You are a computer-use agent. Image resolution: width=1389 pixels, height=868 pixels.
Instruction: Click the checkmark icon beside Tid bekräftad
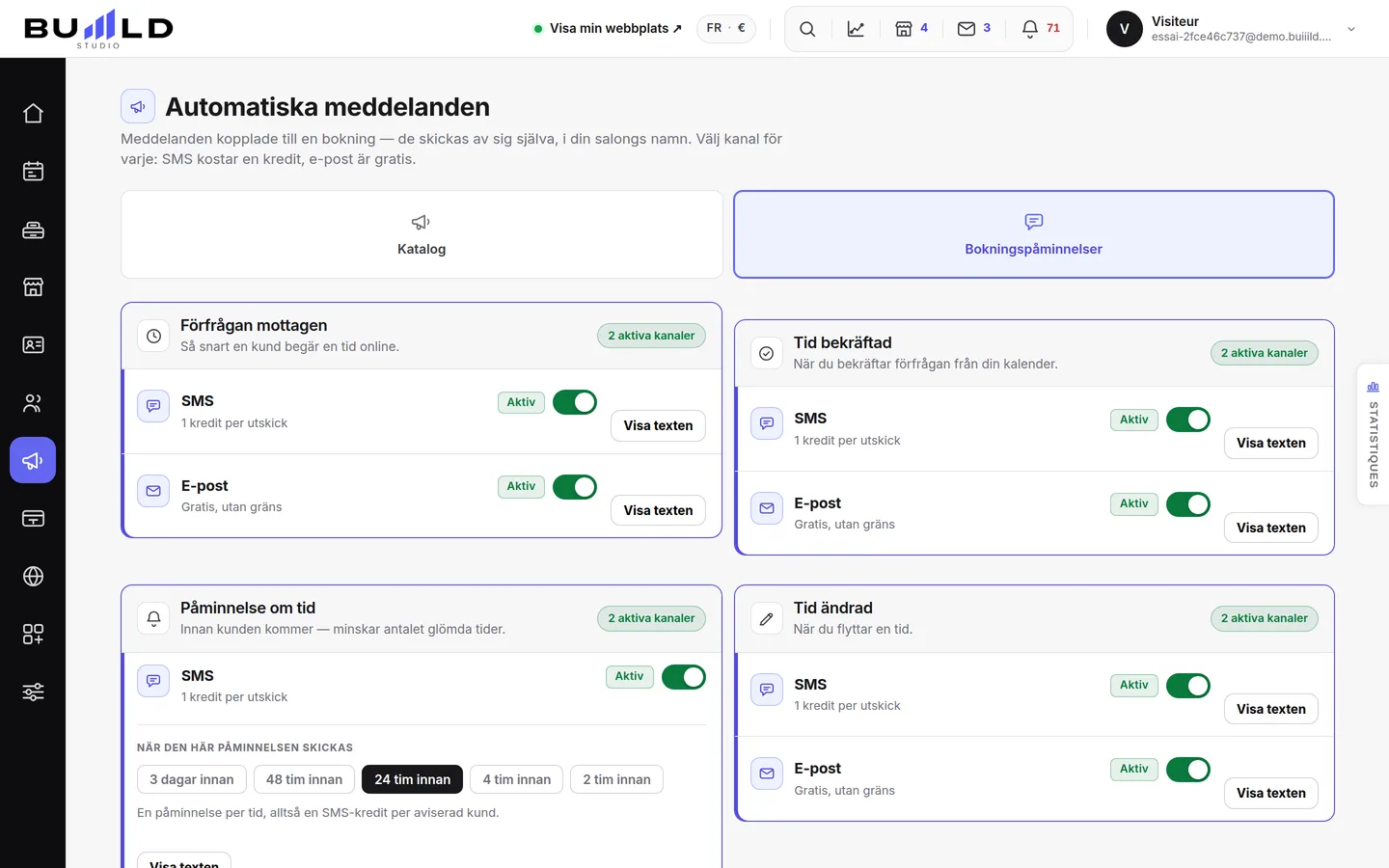click(x=767, y=353)
